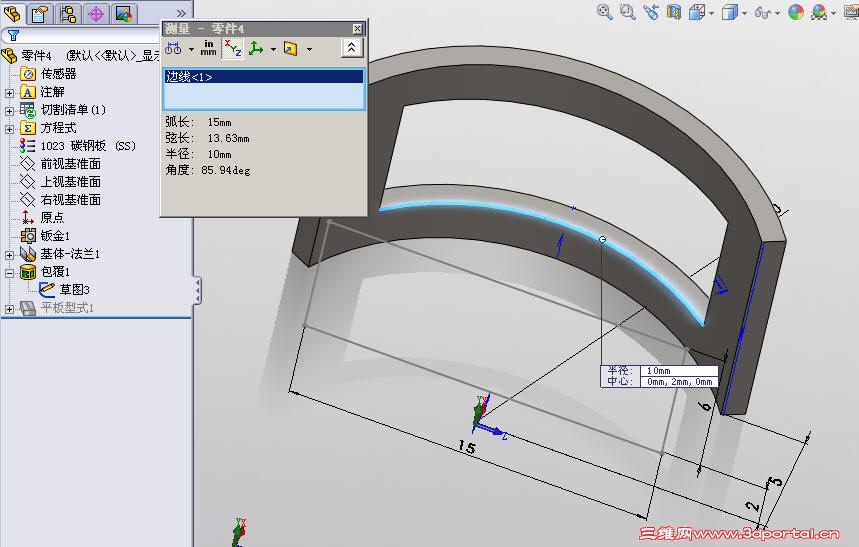
Task: Click the Zoom to Fit icon
Action: (x=605, y=12)
